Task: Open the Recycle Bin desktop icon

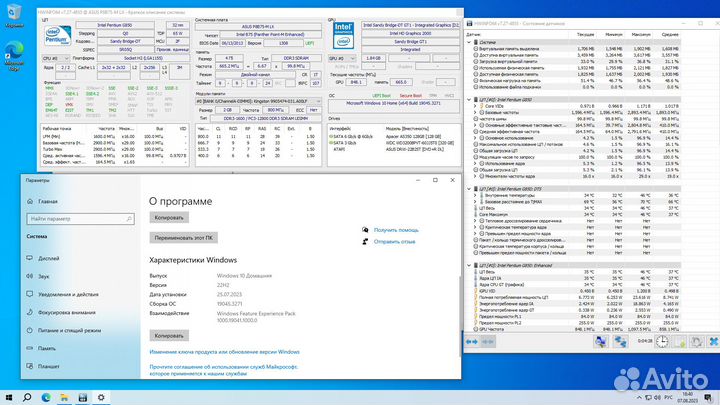Action: point(14,15)
